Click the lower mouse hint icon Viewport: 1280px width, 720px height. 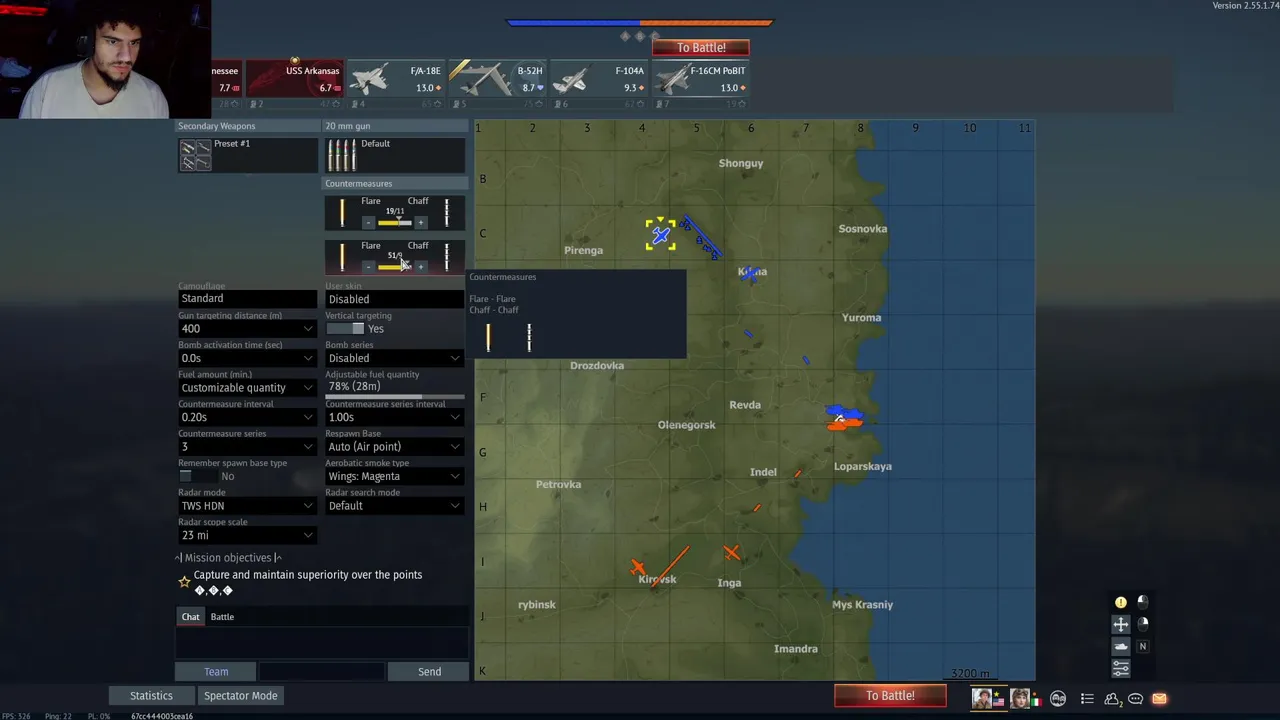[1142, 624]
